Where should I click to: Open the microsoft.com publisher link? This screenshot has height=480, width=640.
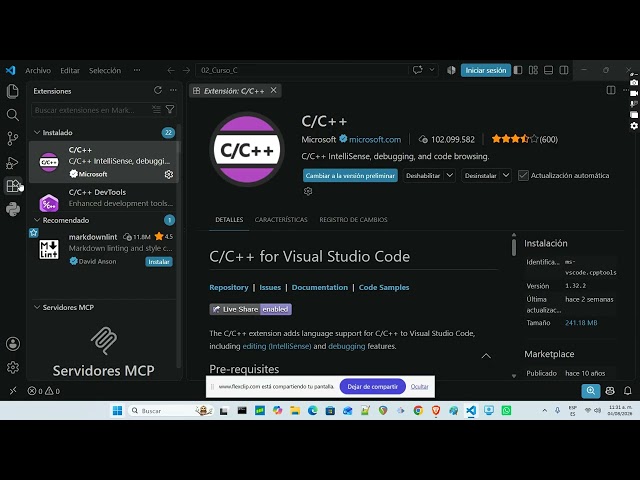tap(375, 139)
